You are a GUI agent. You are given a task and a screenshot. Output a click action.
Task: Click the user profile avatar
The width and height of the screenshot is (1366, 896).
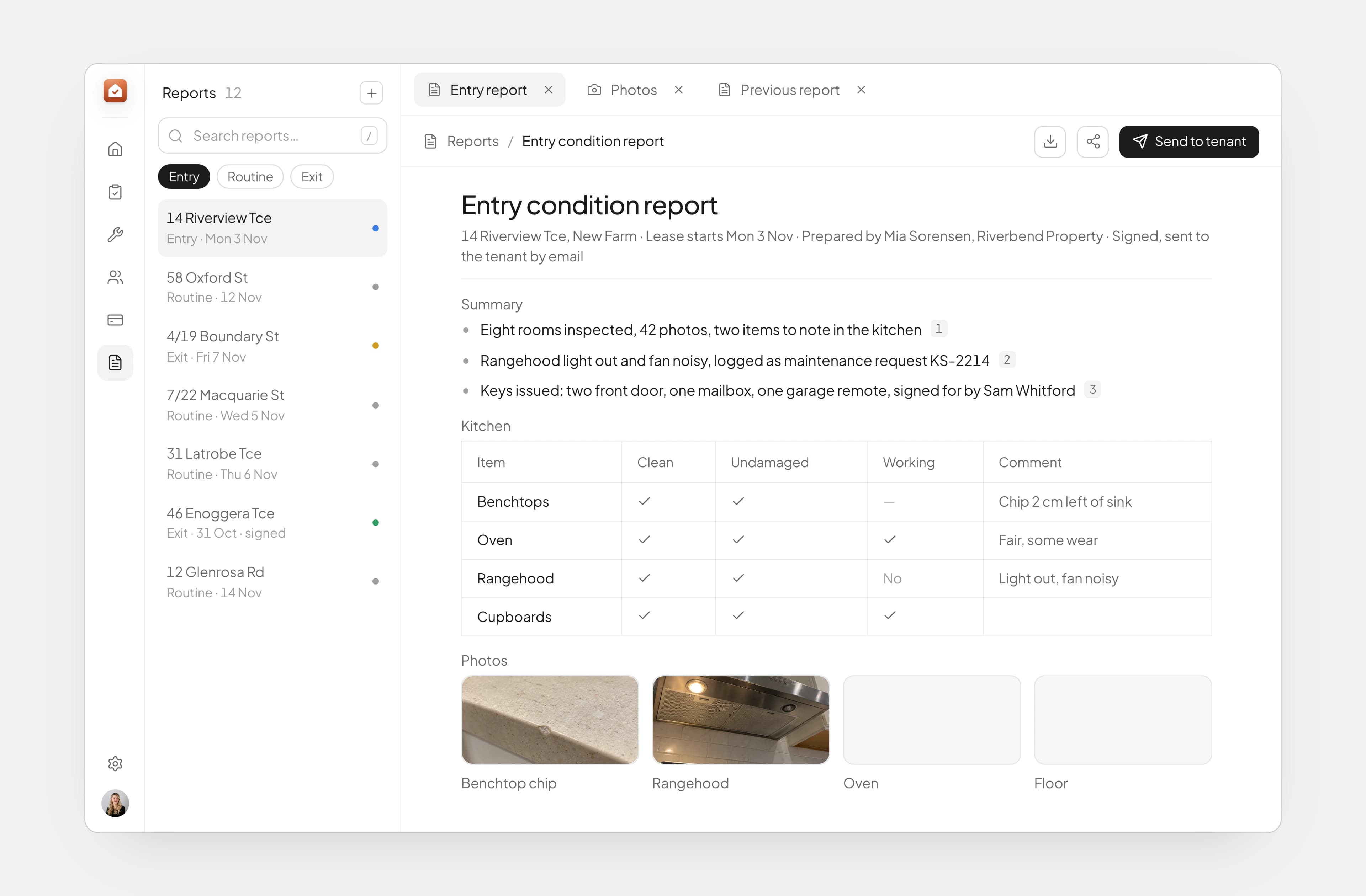click(115, 803)
